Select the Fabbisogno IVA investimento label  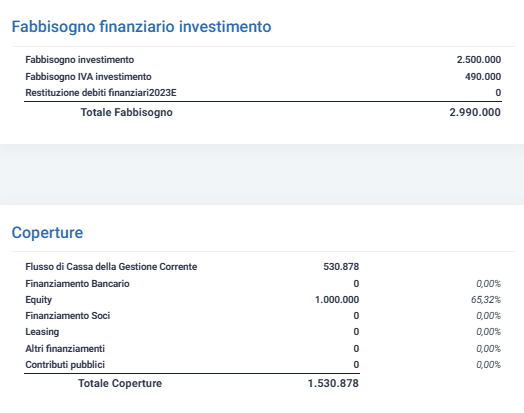[x=88, y=77]
